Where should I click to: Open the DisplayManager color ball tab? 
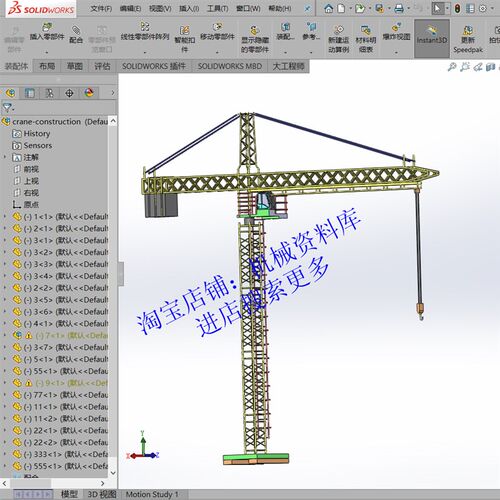(89, 93)
